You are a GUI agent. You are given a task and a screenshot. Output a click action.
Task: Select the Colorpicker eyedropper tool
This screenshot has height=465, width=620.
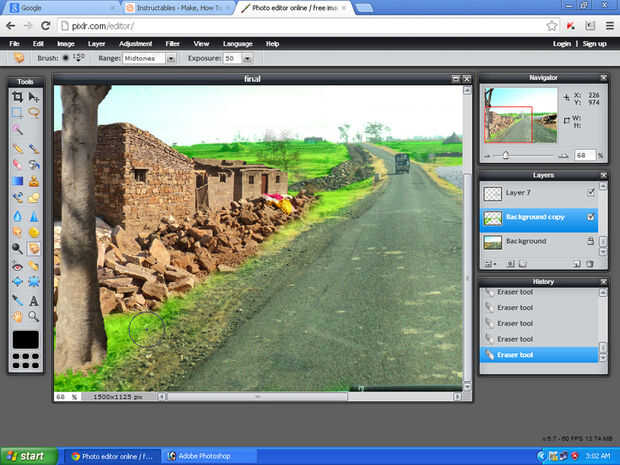(17, 301)
